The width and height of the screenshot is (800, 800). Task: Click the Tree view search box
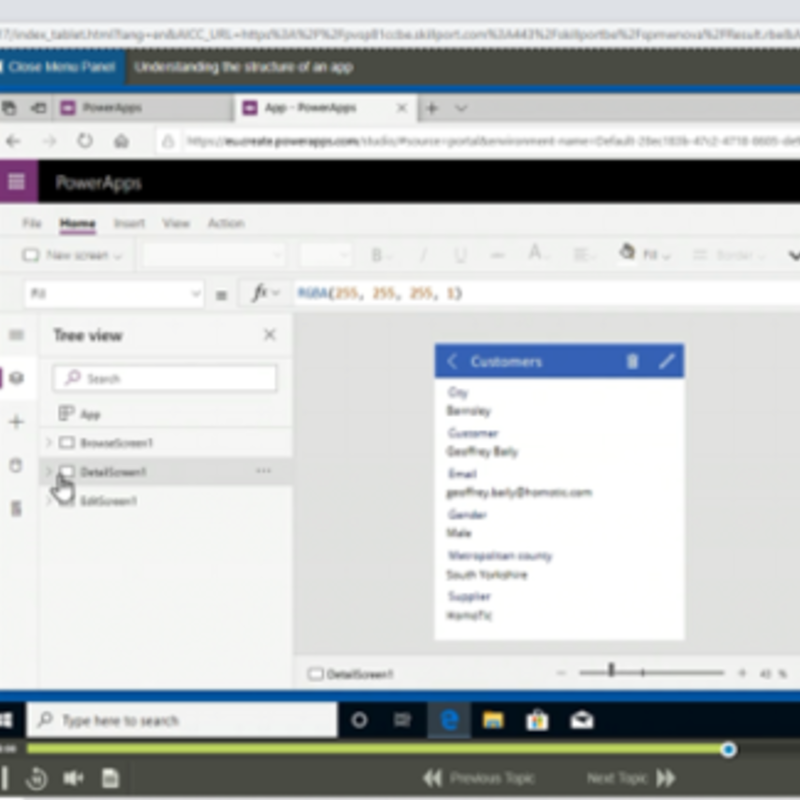click(165, 378)
